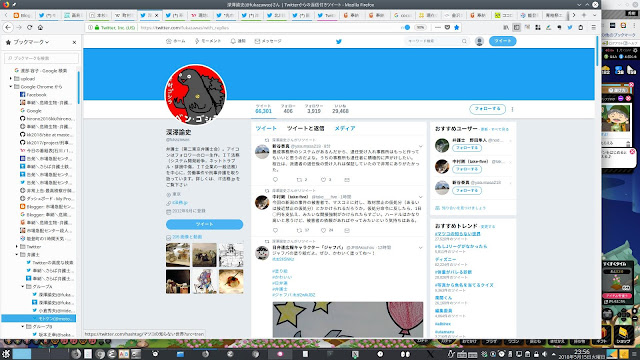Screen dimensions: 640x360
Task: Go back with the browser back arrow
Action: (8, 27)
